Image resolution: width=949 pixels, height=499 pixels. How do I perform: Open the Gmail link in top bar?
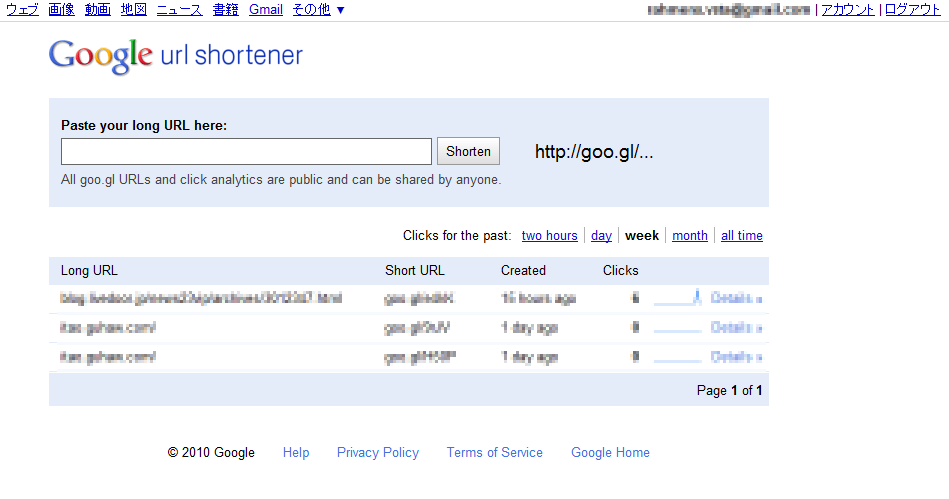click(266, 10)
